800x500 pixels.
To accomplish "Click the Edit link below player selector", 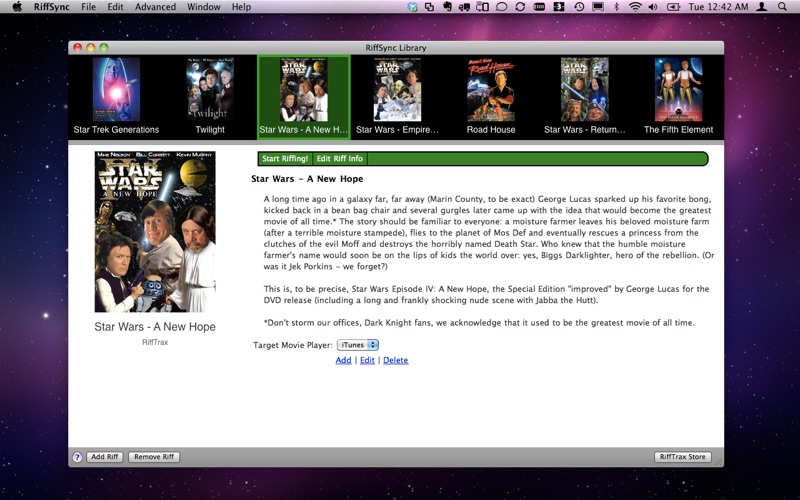I will point(367,360).
